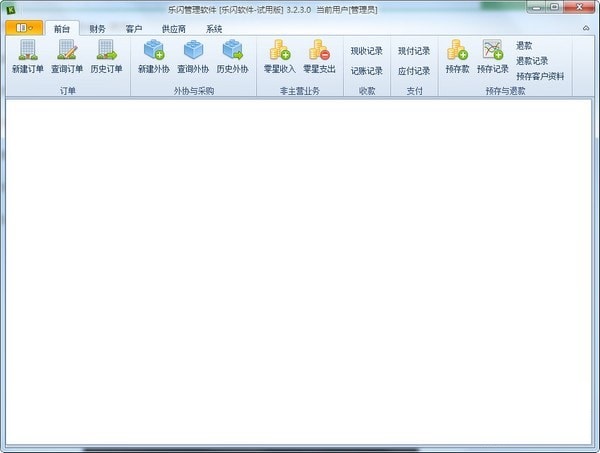Switch to the 财务 tab

[97, 29]
